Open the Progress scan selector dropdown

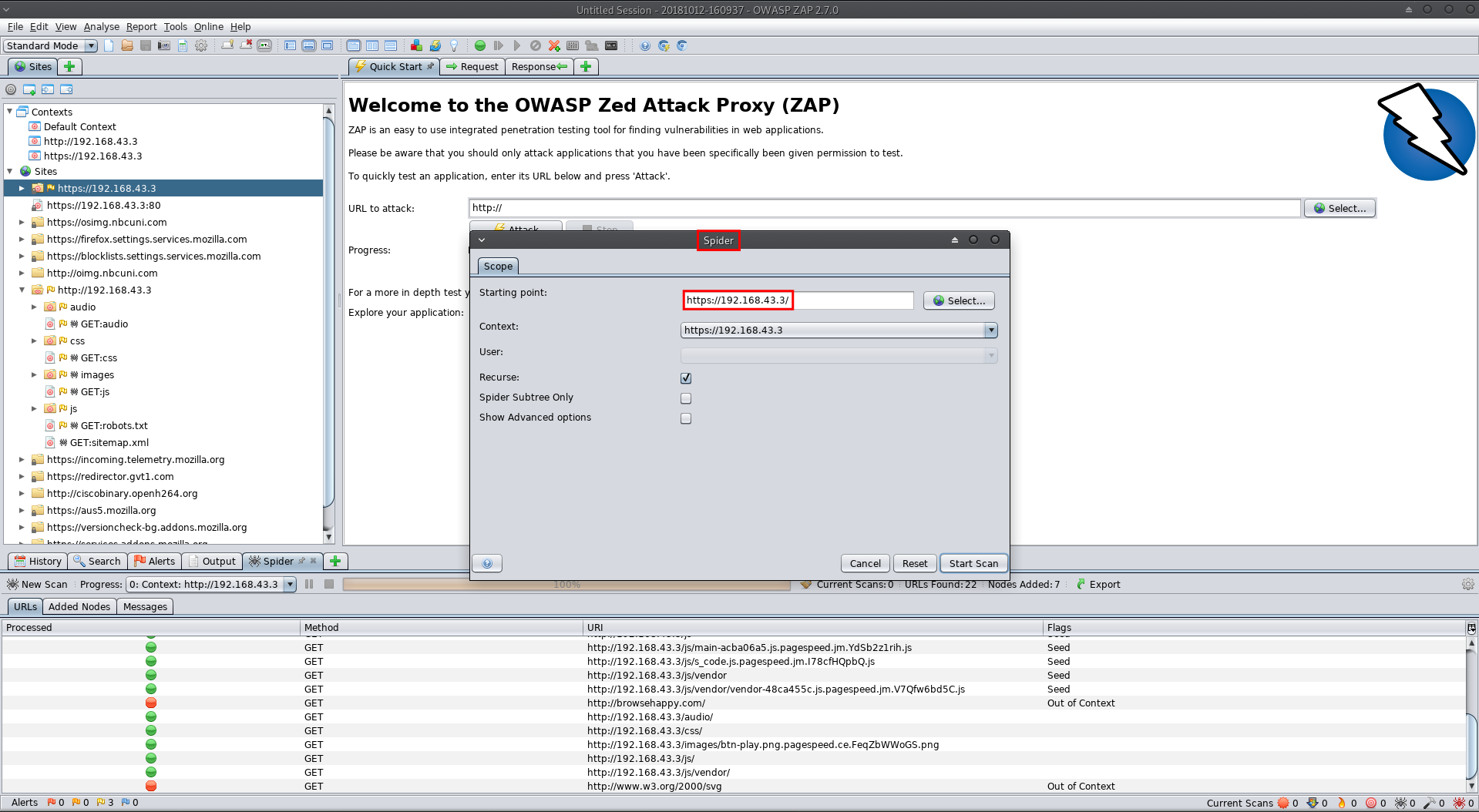tap(211, 584)
